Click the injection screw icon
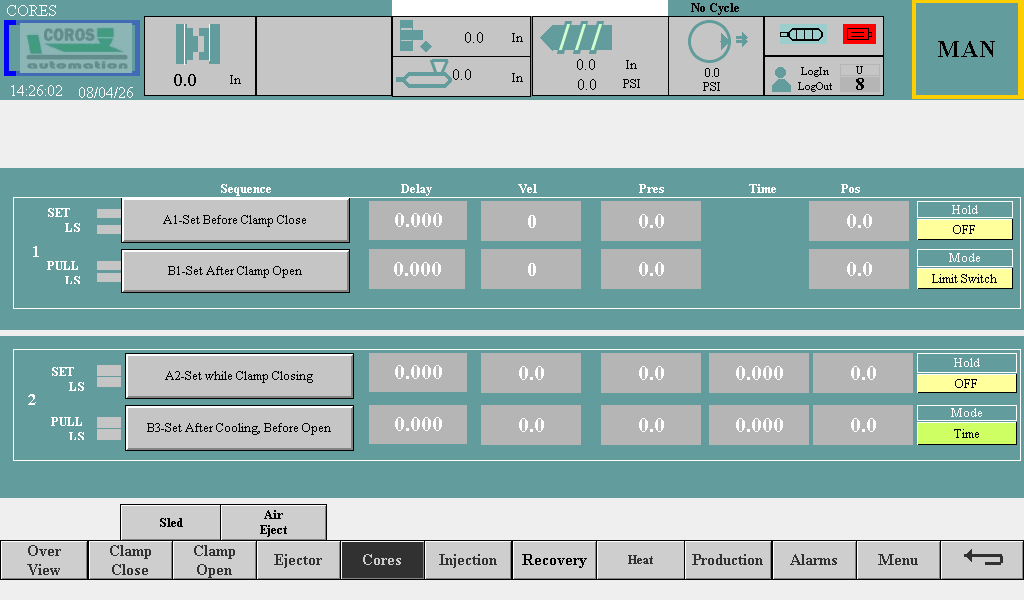1024x600 pixels. [574, 38]
